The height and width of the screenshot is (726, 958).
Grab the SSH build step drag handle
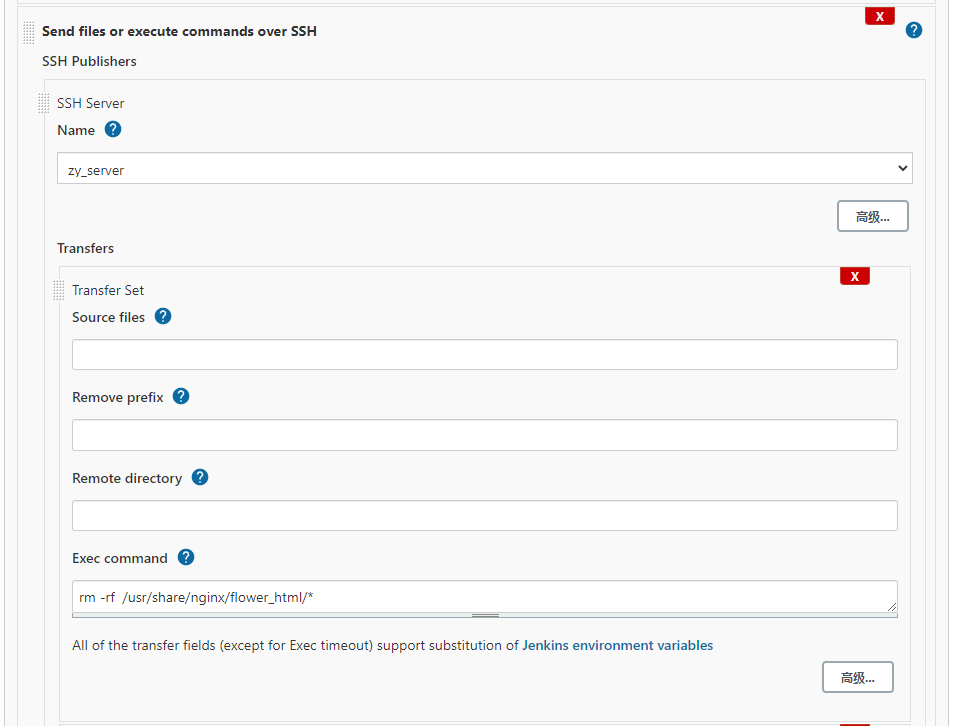click(x=28, y=32)
